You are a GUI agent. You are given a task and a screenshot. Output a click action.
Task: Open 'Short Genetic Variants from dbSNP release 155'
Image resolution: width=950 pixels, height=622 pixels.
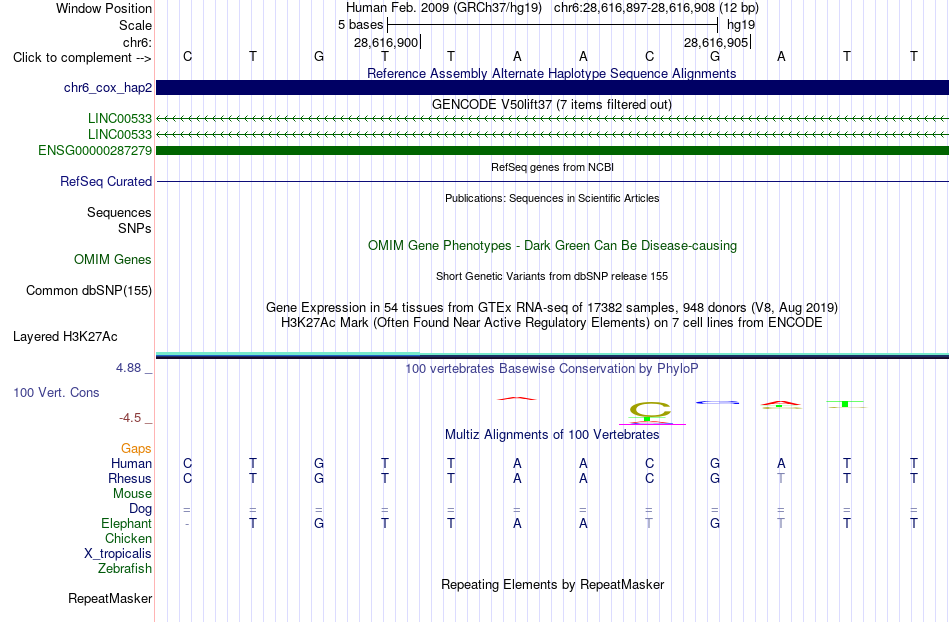tap(552, 276)
